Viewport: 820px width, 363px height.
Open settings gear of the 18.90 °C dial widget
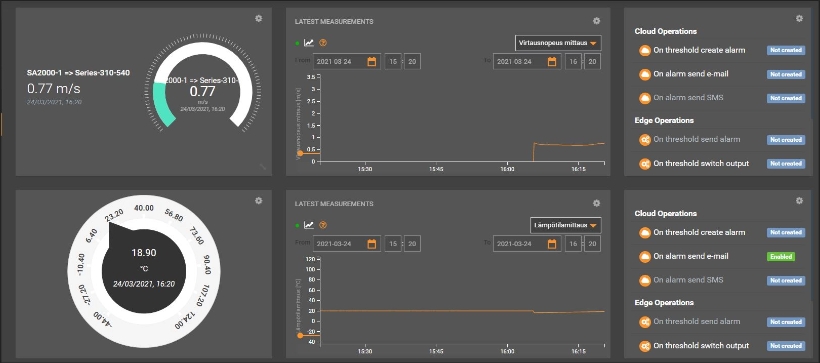click(258, 201)
